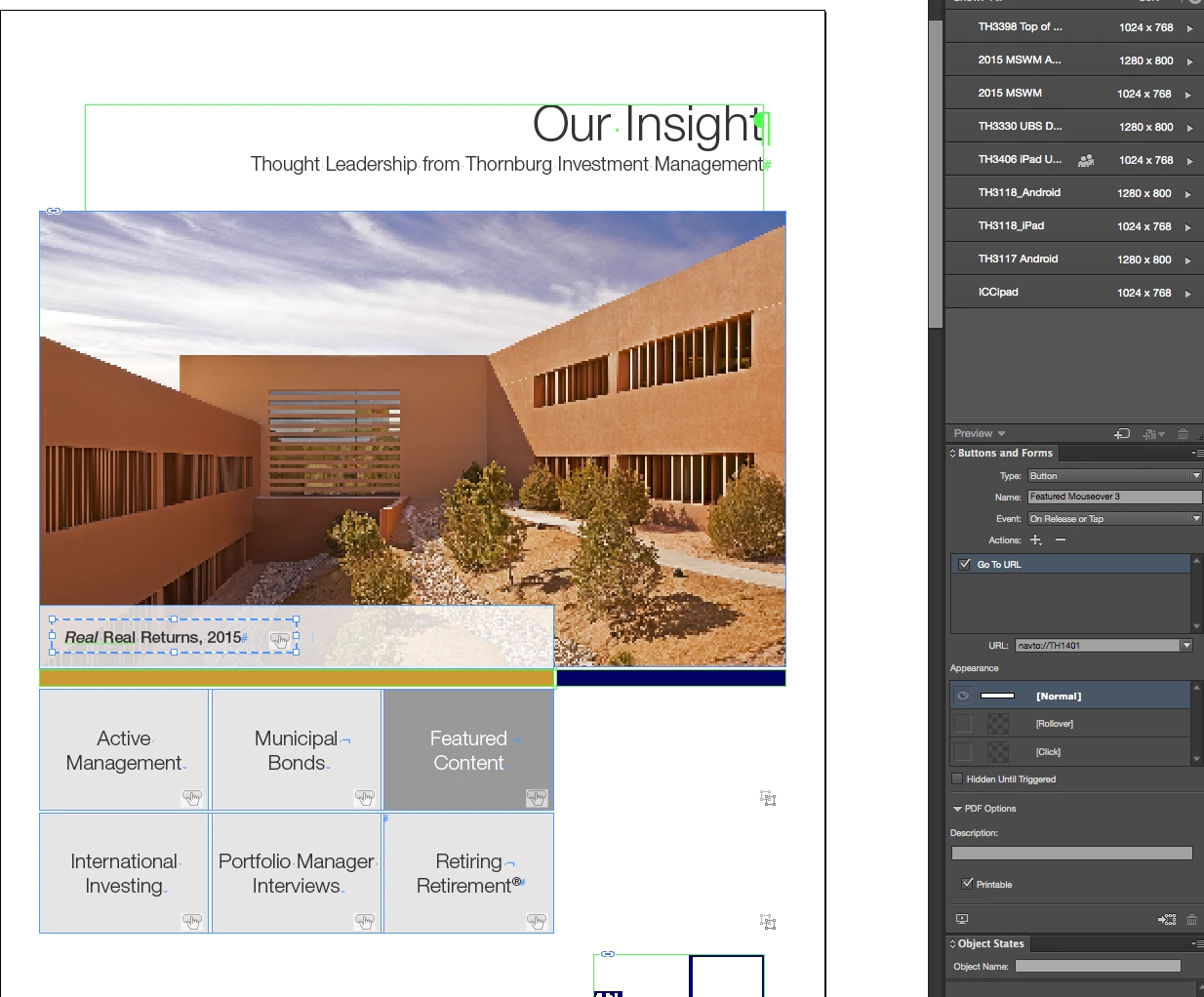Click the PDF Description text field
Screen dimensions: 1204x997
(x=1071, y=854)
